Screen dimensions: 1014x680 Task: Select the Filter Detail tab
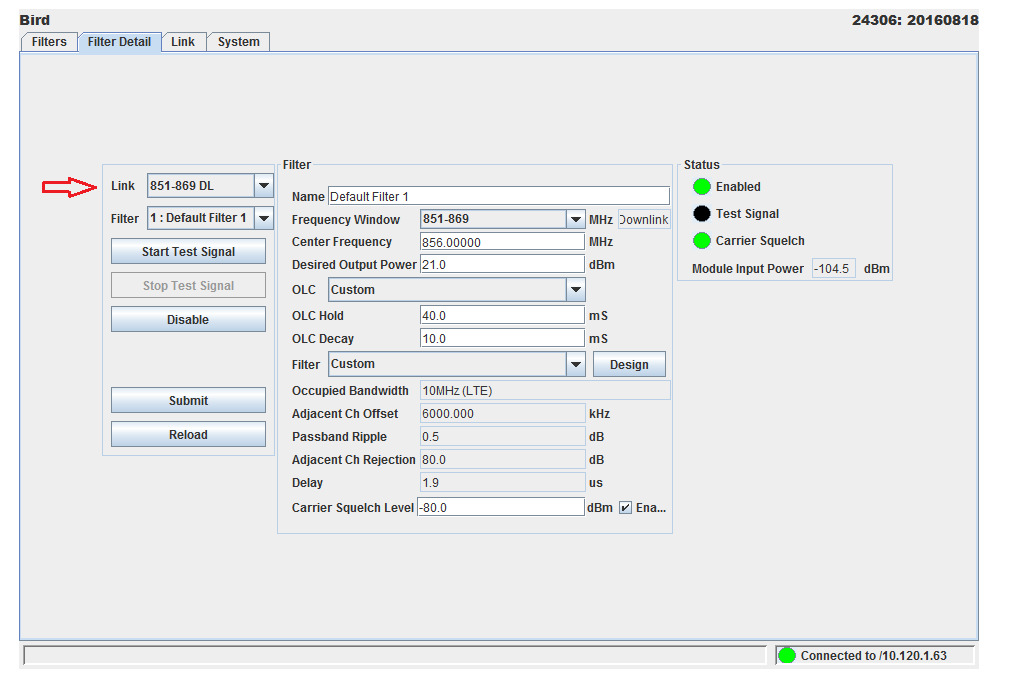(x=119, y=42)
